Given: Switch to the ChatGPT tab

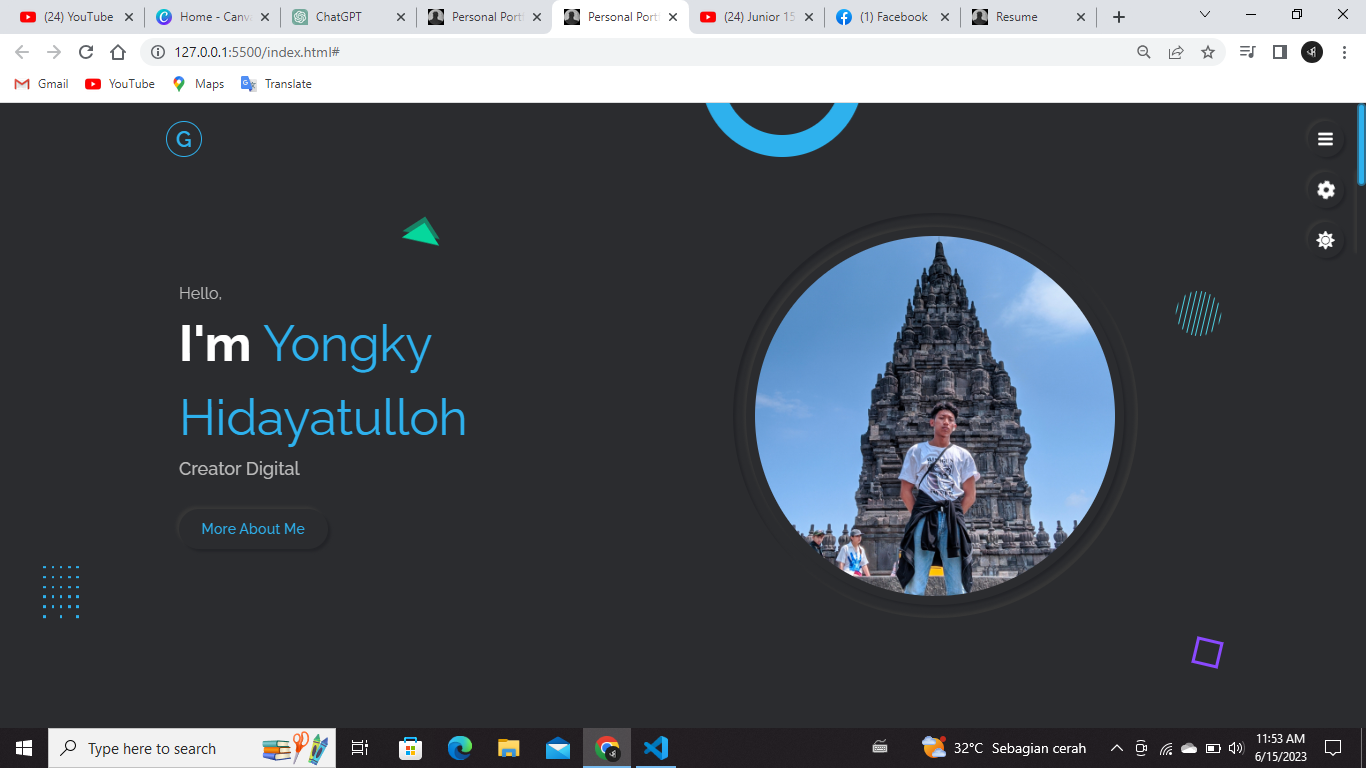Looking at the screenshot, I should 340,16.
